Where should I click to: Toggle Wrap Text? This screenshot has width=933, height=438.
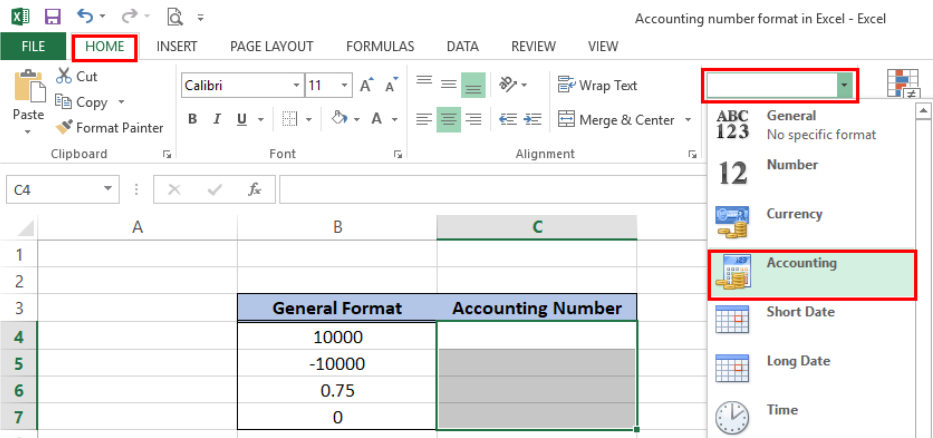(x=597, y=85)
